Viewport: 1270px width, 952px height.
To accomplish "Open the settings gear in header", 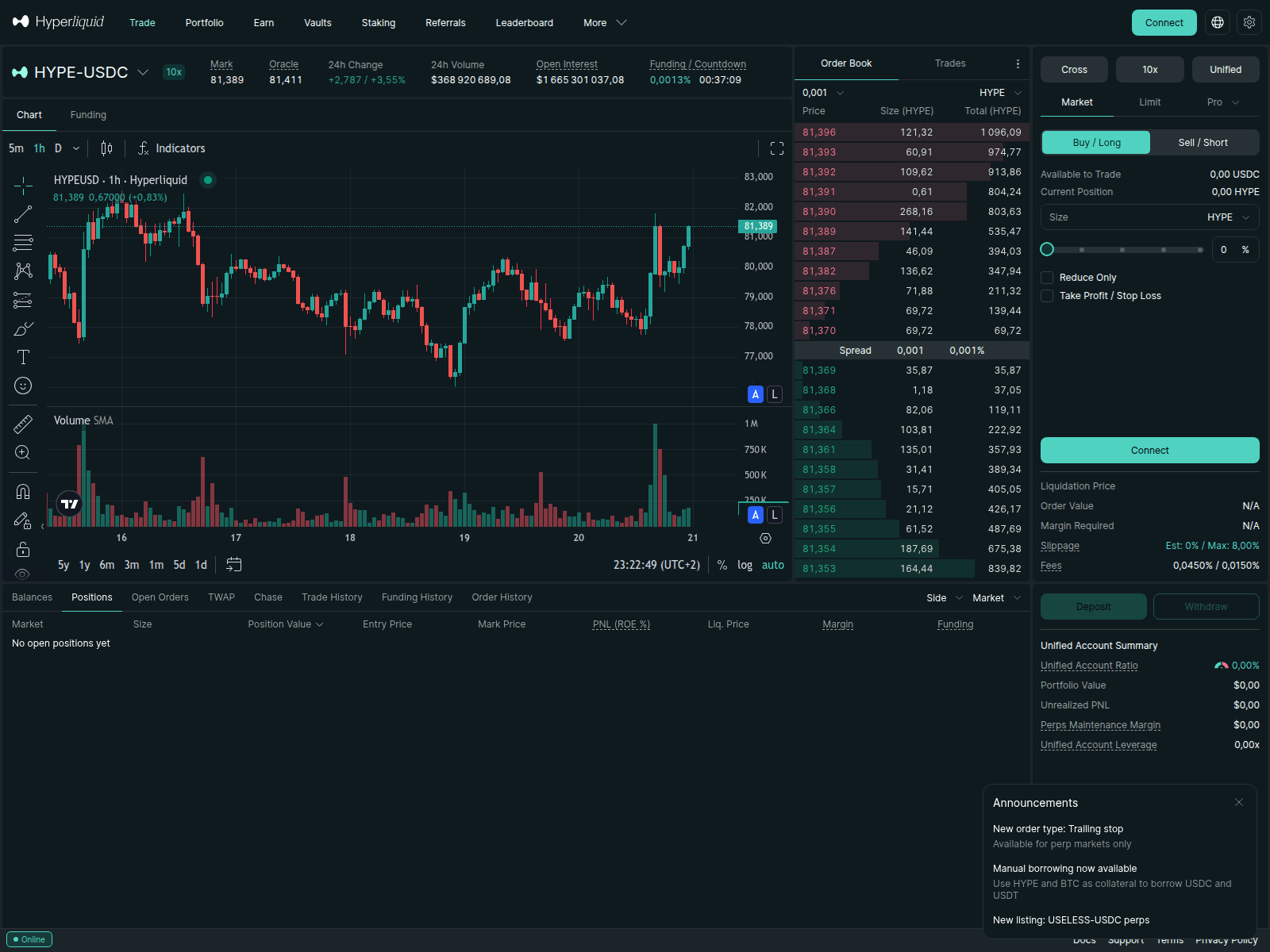I will click(x=1249, y=22).
